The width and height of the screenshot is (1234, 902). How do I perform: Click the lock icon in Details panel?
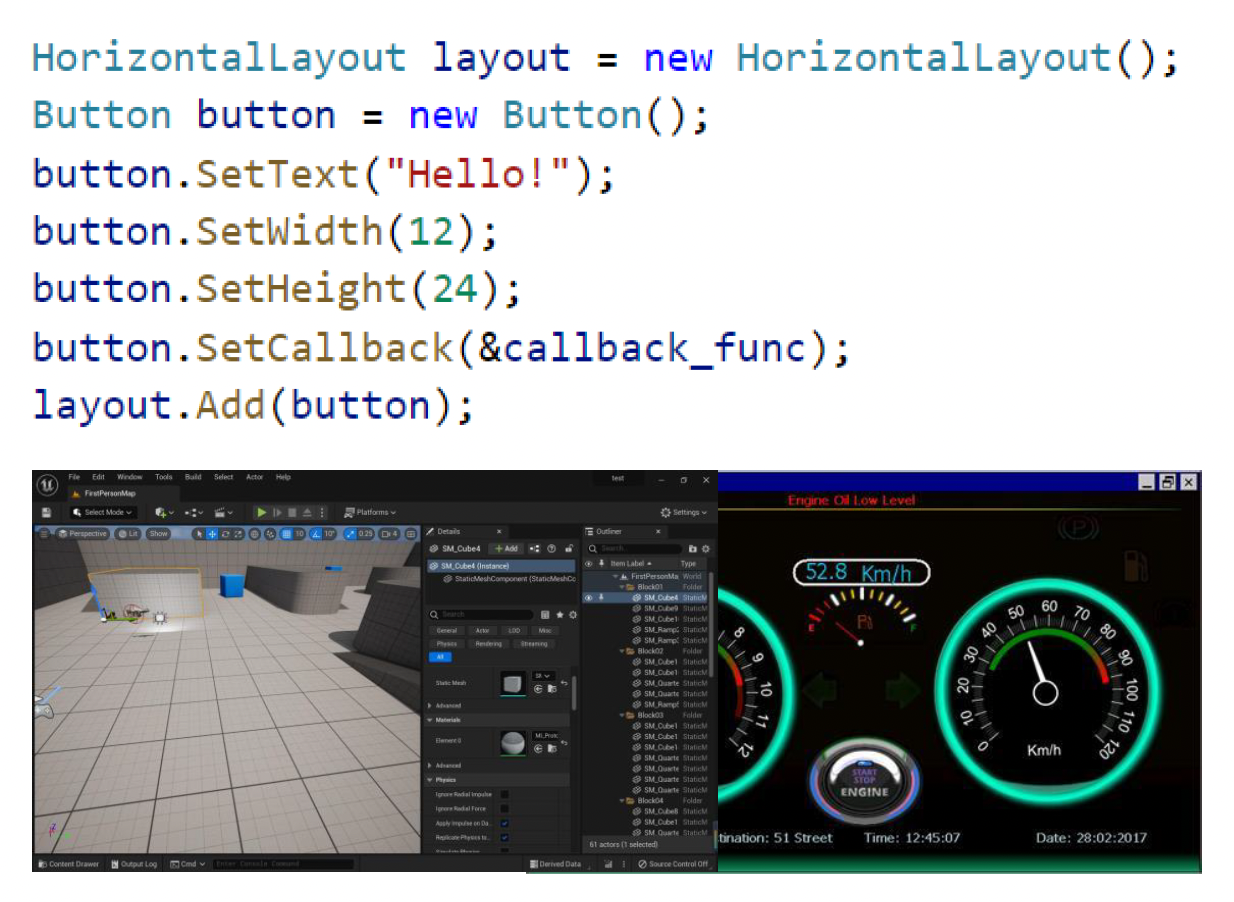569,549
